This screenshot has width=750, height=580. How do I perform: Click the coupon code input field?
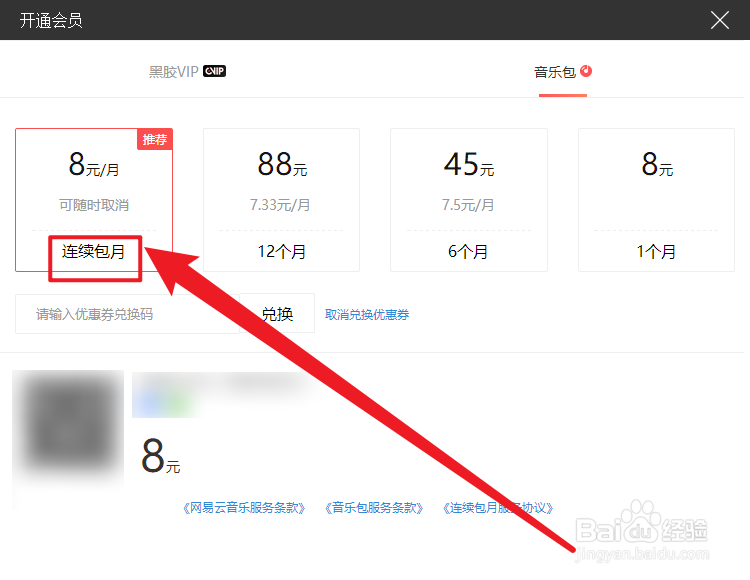point(127,314)
